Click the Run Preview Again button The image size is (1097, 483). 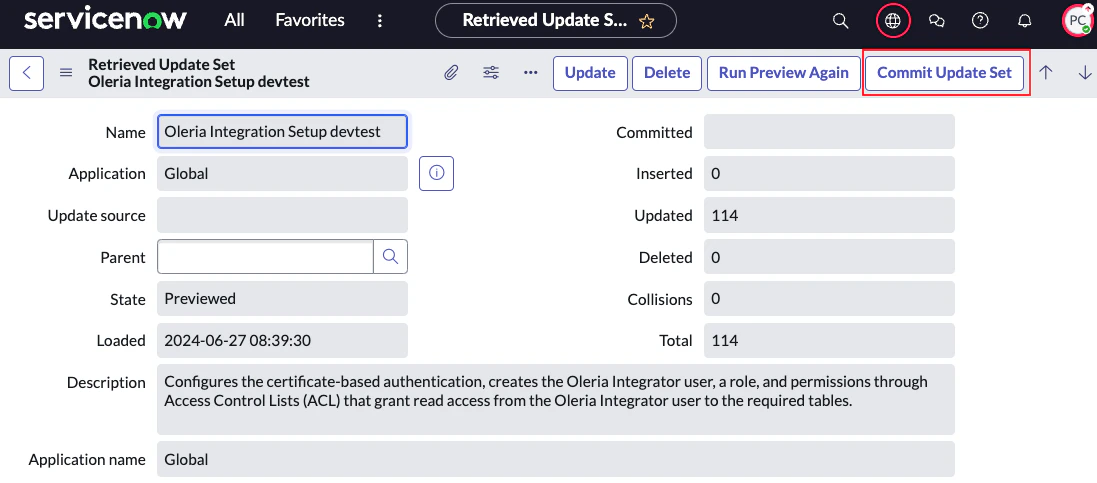click(784, 73)
